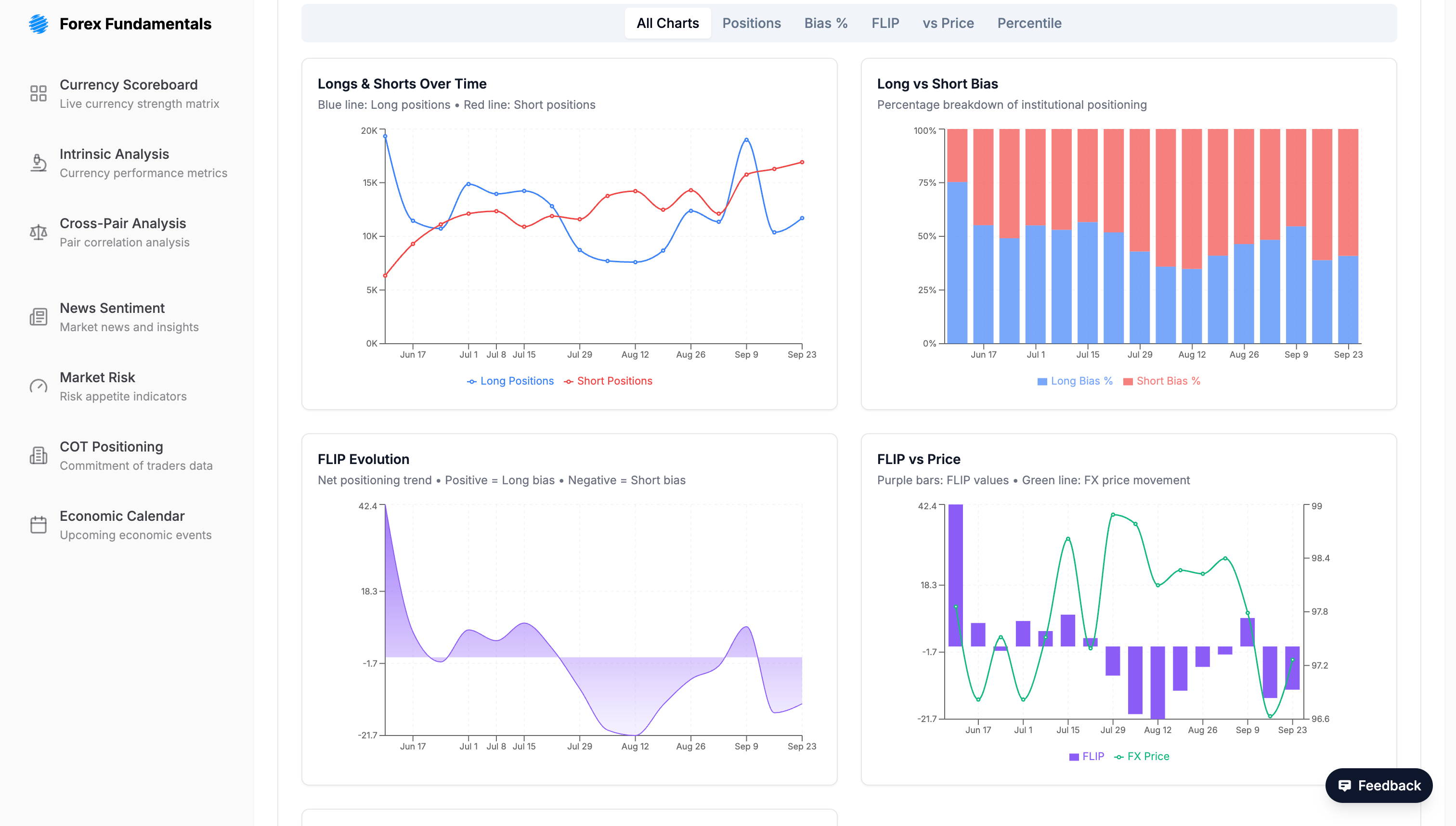Click the COT Positioning building icon
The width and height of the screenshot is (1456, 826).
[39, 455]
